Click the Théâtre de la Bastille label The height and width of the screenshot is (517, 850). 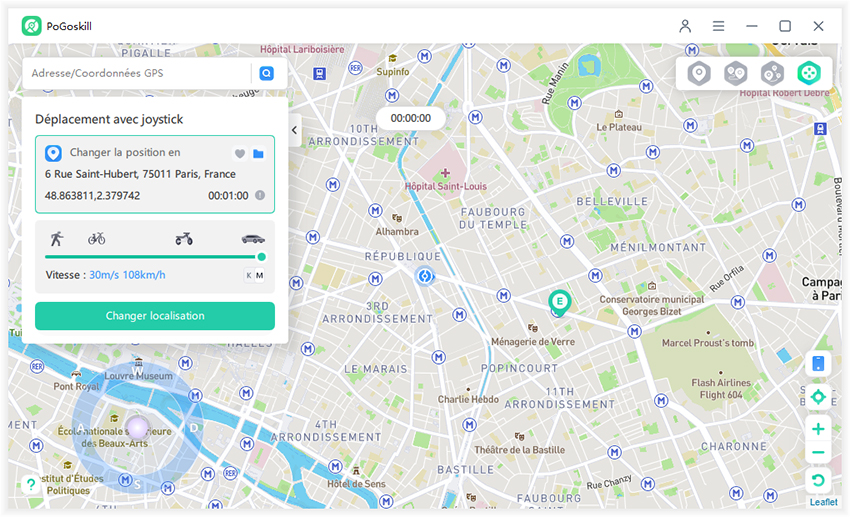pos(519,449)
